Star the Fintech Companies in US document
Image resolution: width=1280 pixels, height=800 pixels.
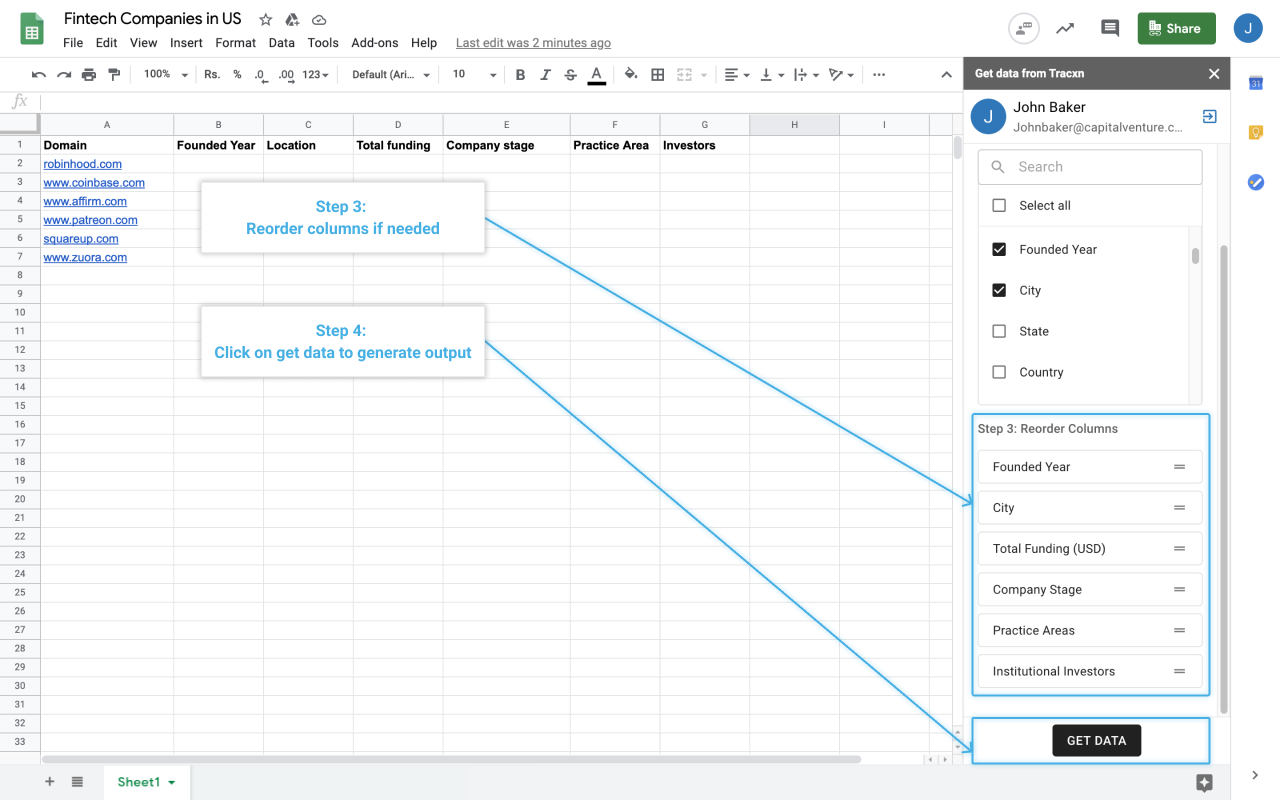click(x=265, y=20)
